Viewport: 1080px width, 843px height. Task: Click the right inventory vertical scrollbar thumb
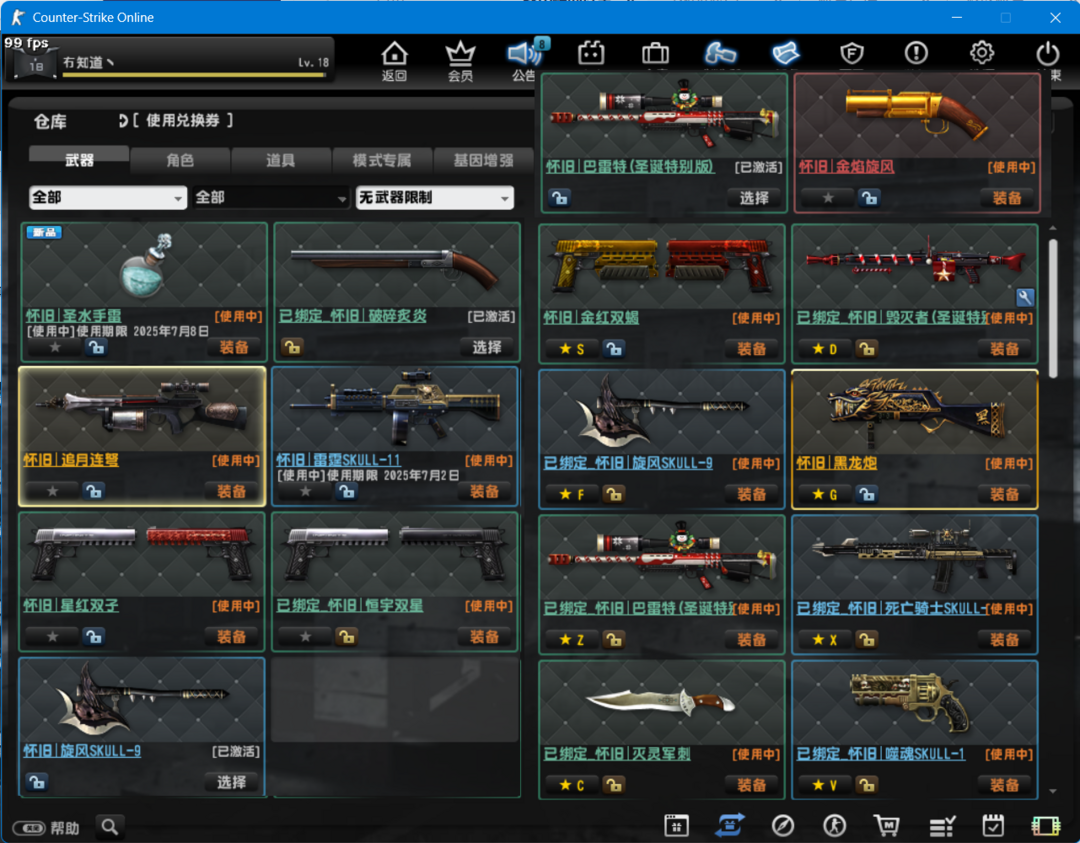point(1052,308)
